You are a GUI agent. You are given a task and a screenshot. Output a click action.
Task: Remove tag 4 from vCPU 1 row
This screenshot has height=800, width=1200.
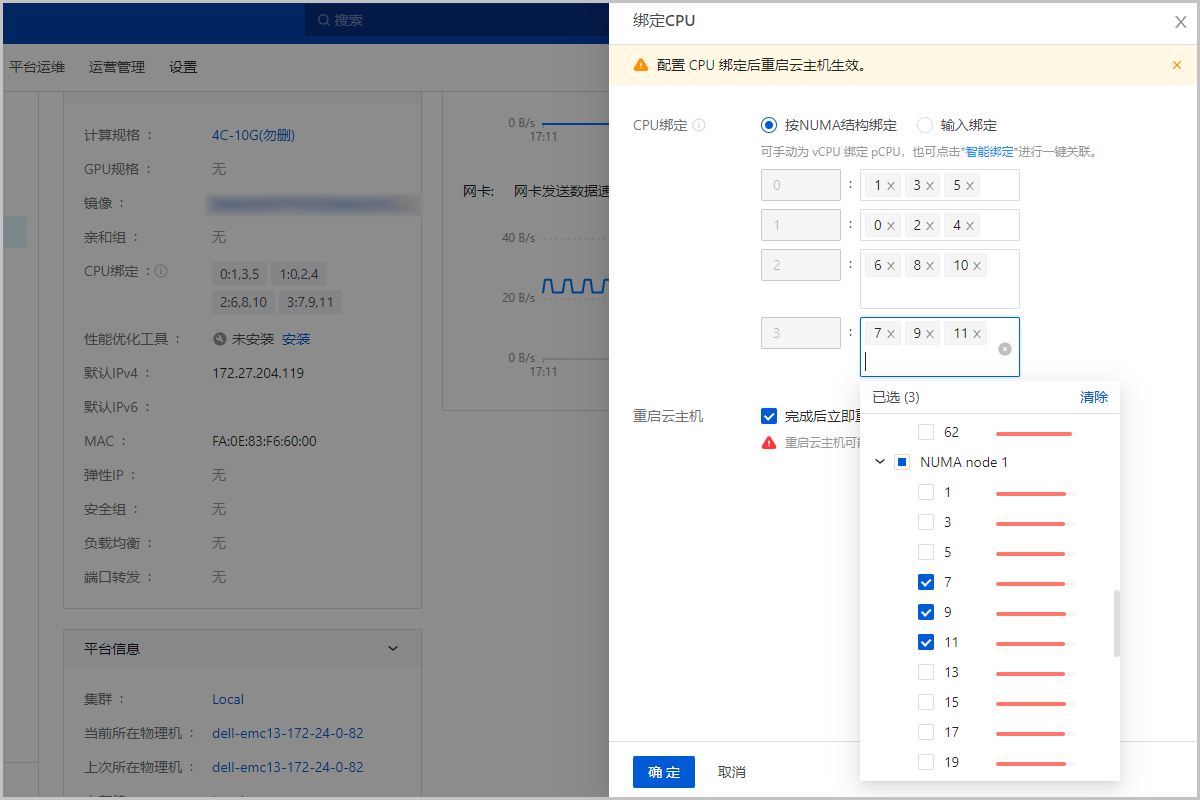970,226
